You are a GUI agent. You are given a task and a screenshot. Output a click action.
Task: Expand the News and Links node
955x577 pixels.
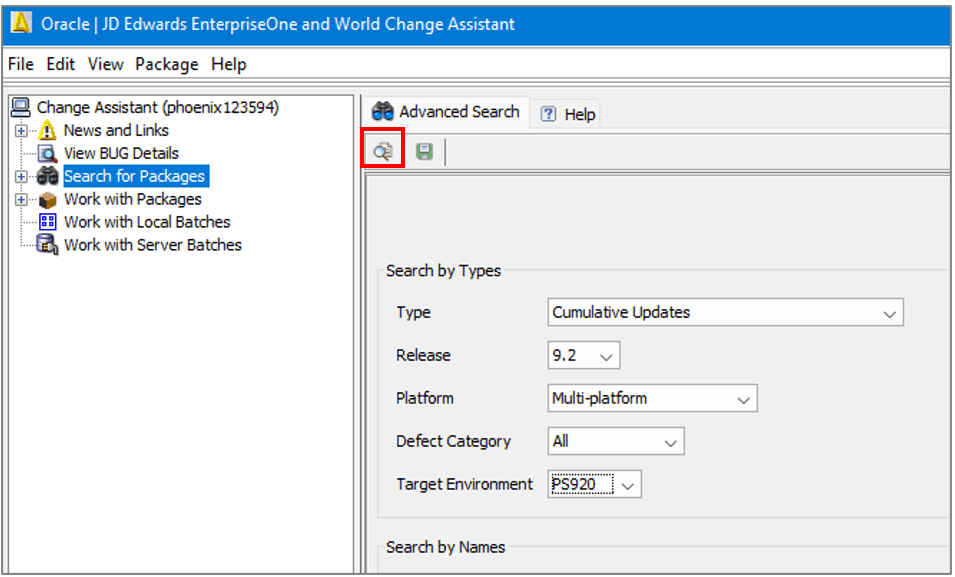[x=21, y=130]
